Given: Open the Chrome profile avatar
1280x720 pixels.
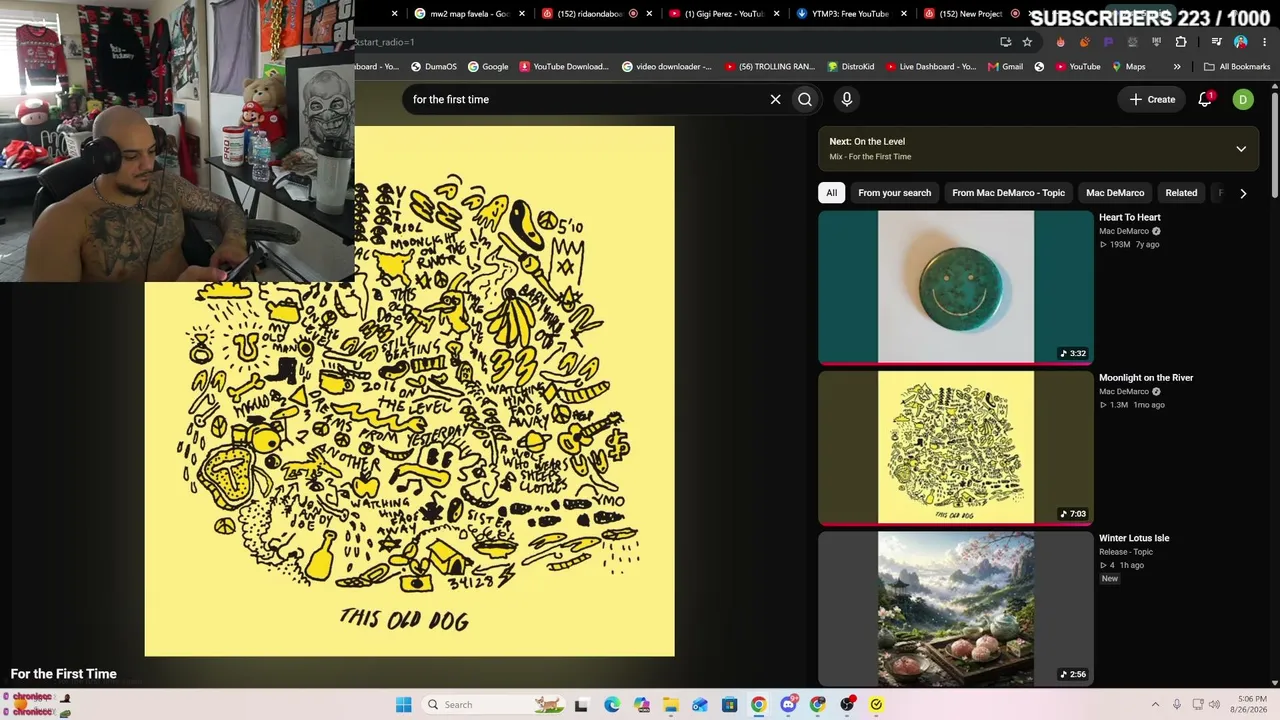Looking at the screenshot, I should pos(1240,42).
